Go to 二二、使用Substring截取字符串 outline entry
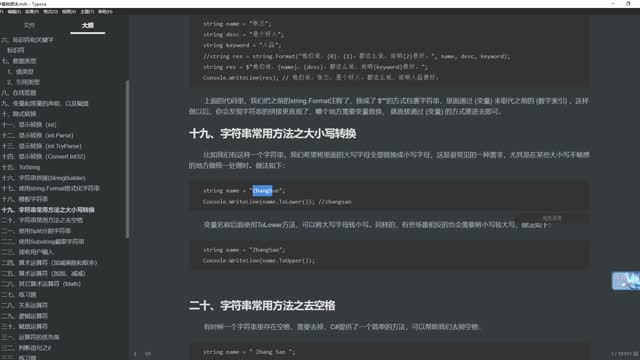The height and width of the screenshot is (360, 640). [x=43, y=242]
